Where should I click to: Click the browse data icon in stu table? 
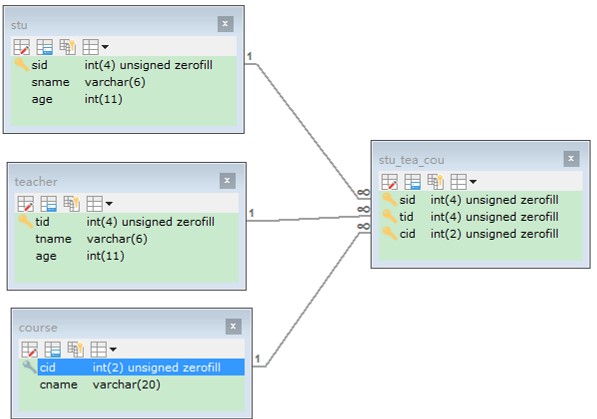click(x=45, y=47)
